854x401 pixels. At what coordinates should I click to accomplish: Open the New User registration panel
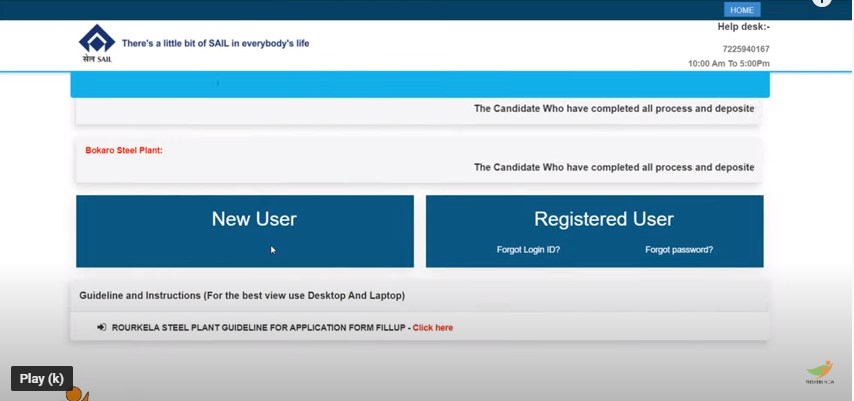pyautogui.click(x=245, y=231)
